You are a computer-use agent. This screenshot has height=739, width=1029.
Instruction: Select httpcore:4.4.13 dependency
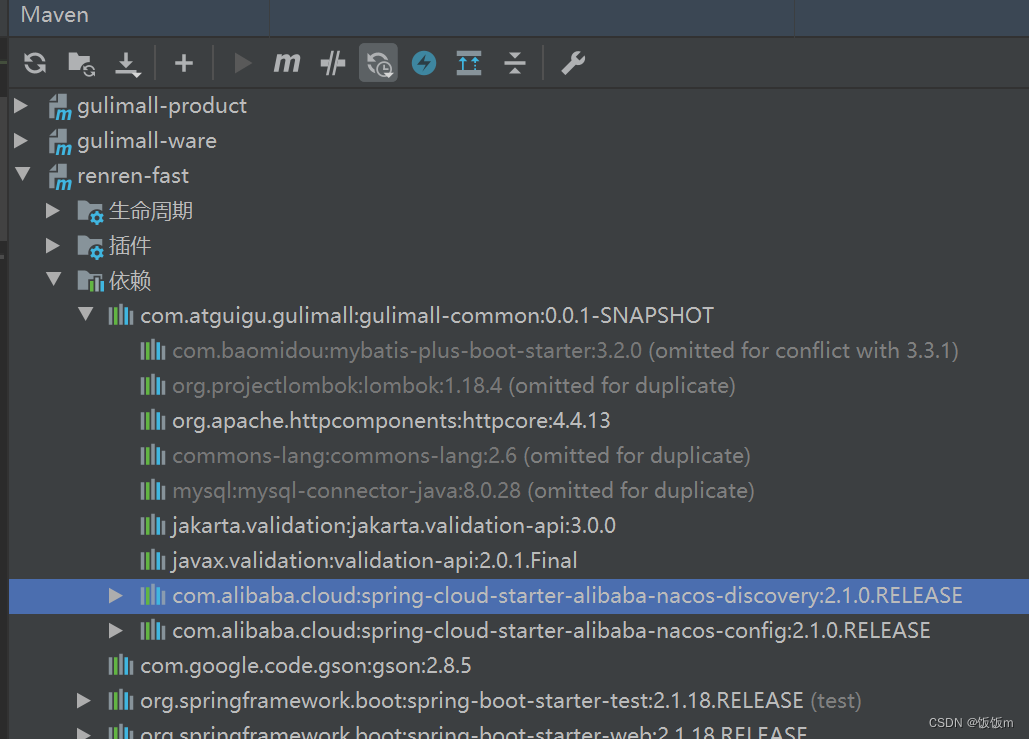[x=391, y=421]
